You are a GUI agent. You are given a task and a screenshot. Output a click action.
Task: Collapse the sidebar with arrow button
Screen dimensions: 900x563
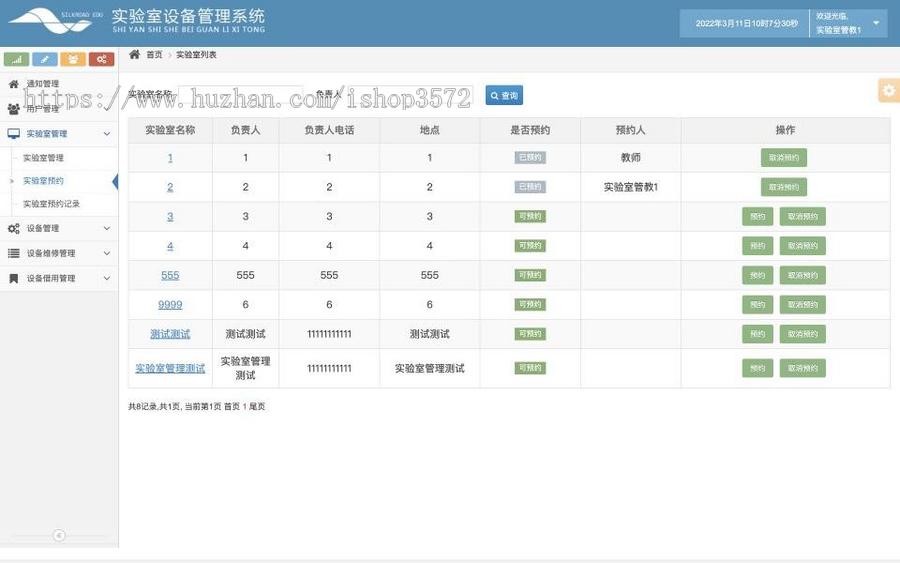(59, 535)
